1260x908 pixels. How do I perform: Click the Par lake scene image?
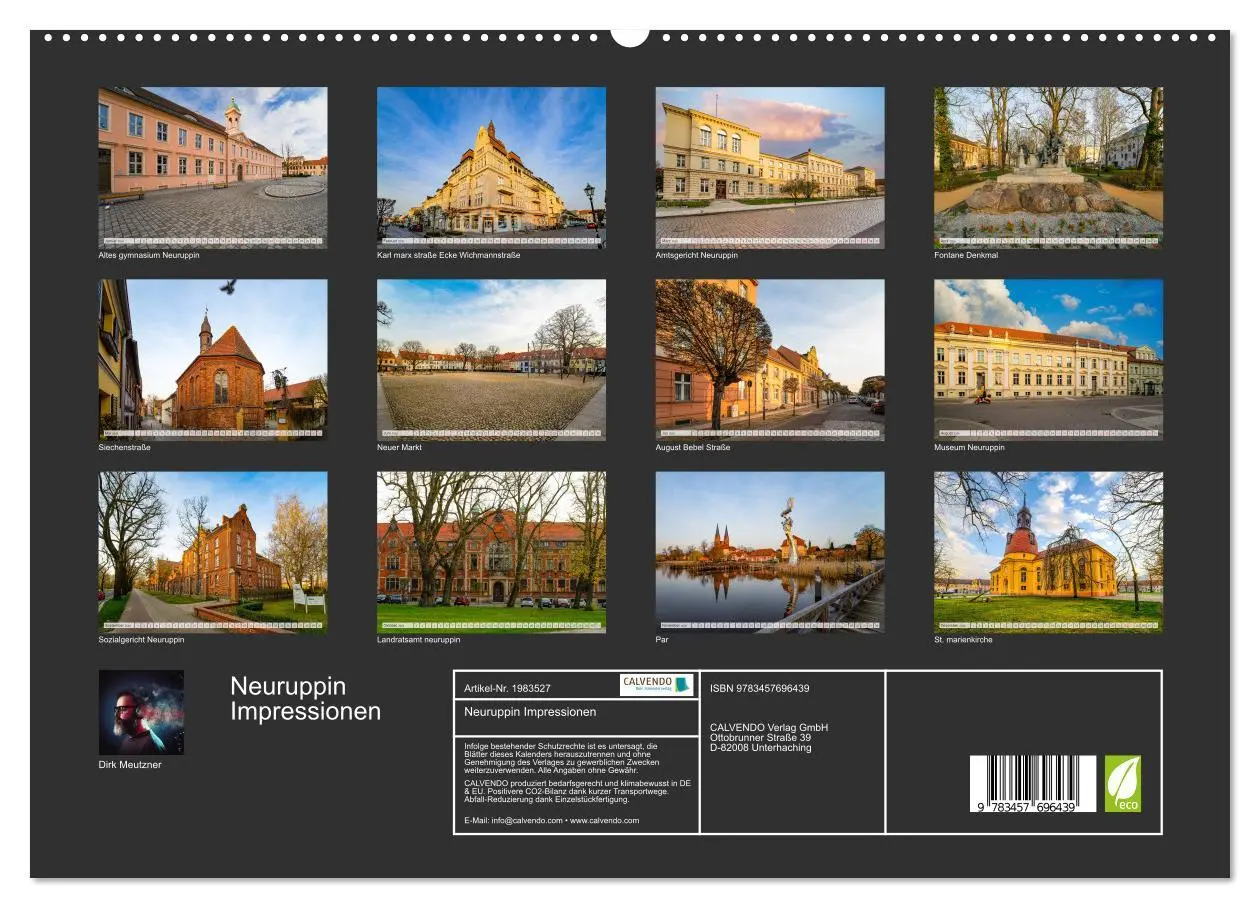coord(770,551)
